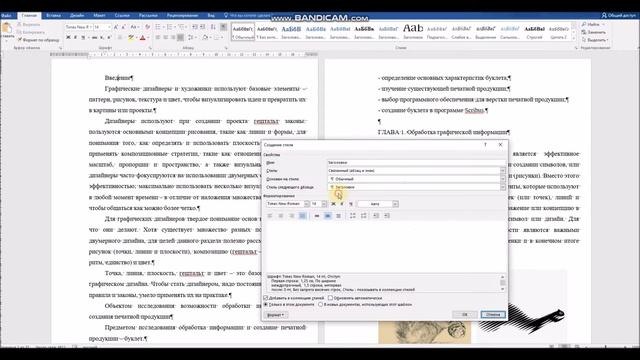The image size is (640, 360).
Task: Open the dialog font name dropdown
Action: (307, 204)
